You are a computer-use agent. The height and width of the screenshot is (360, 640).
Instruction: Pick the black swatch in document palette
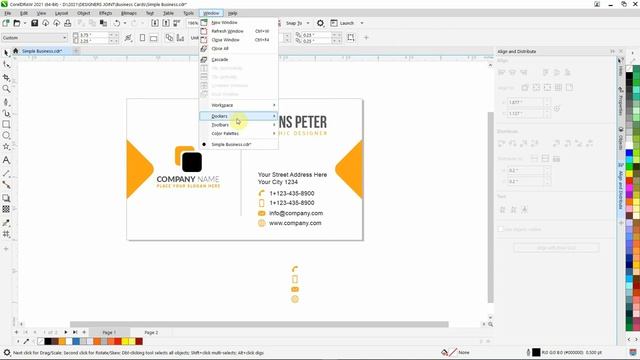pyautogui.click(x=48, y=341)
